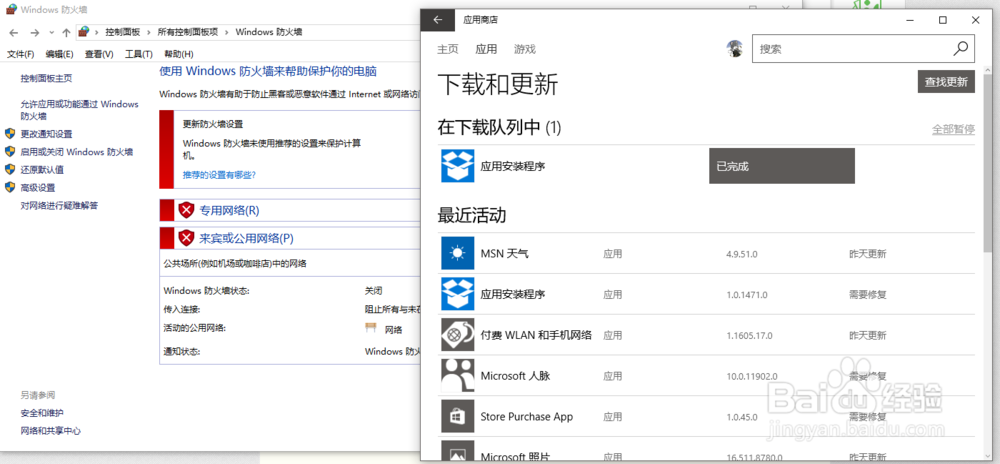Click the Microsoft 人脉 app name

coord(515,376)
